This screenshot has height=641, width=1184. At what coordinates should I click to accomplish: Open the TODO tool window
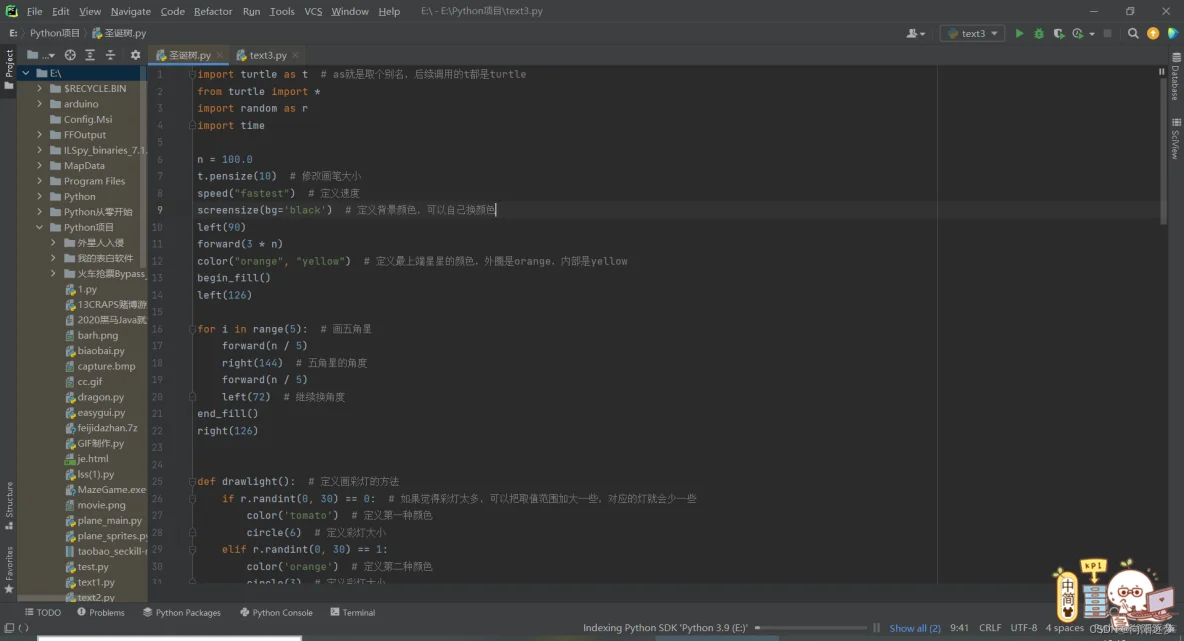43,612
